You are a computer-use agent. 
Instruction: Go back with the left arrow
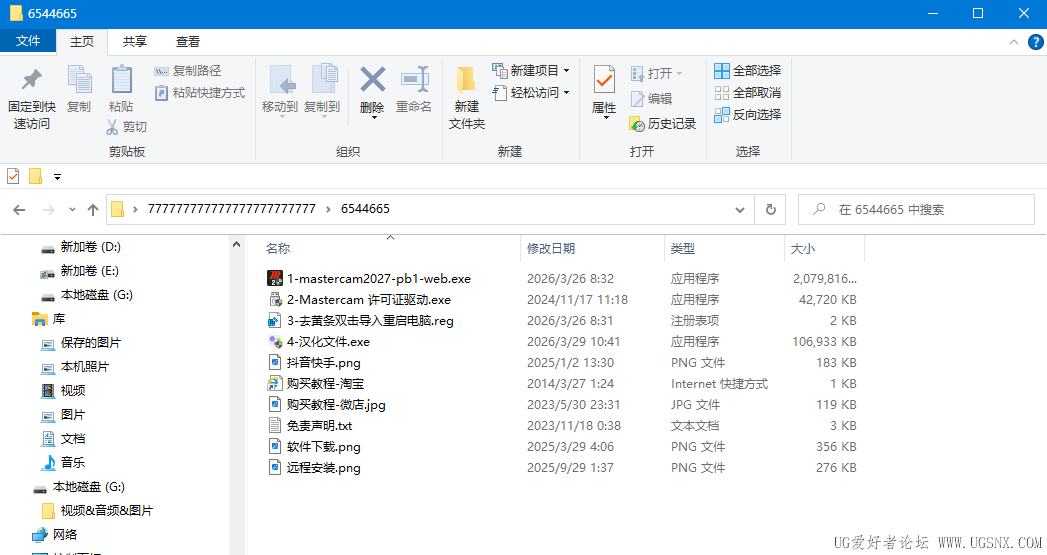19,210
